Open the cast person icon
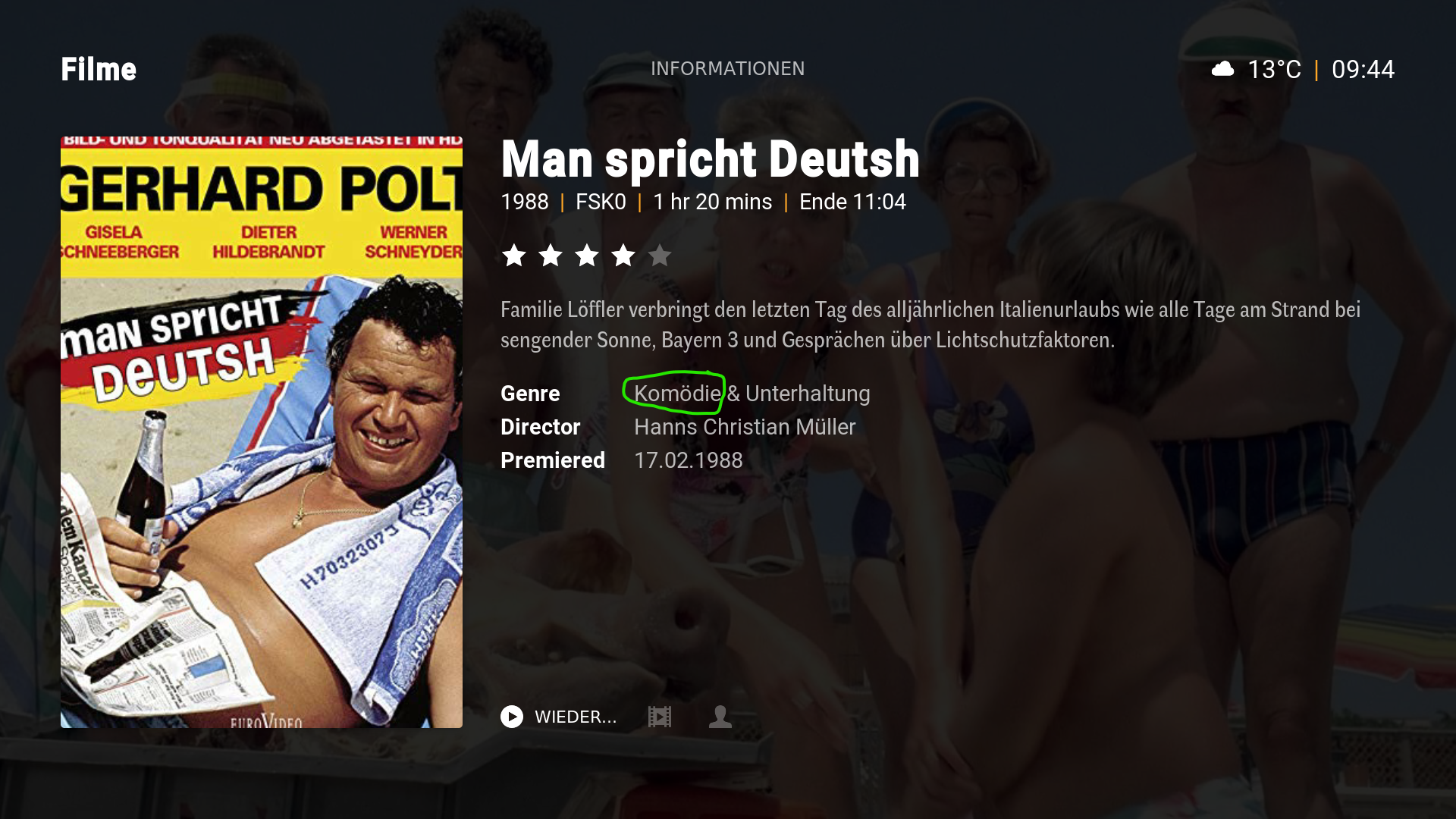This screenshot has height=819, width=1456. pos(720,717)
